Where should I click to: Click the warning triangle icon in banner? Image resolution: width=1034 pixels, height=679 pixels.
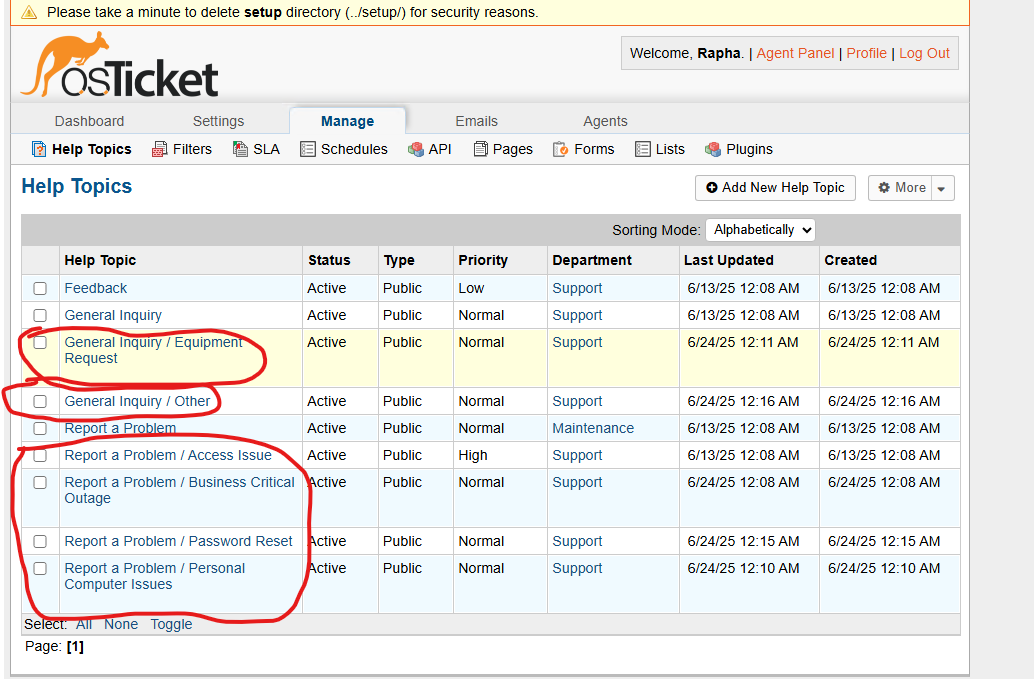click(x=29, y=12)
